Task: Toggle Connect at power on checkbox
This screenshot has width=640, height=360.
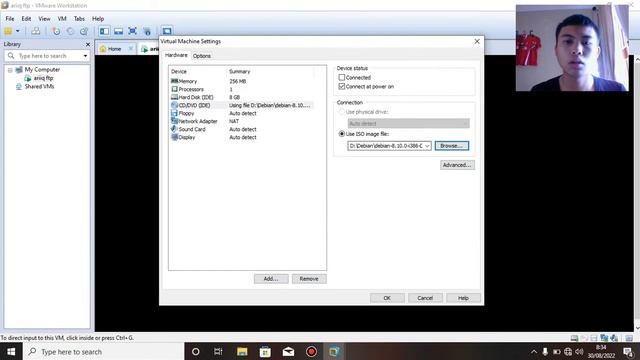Action: tap(342, 87)
